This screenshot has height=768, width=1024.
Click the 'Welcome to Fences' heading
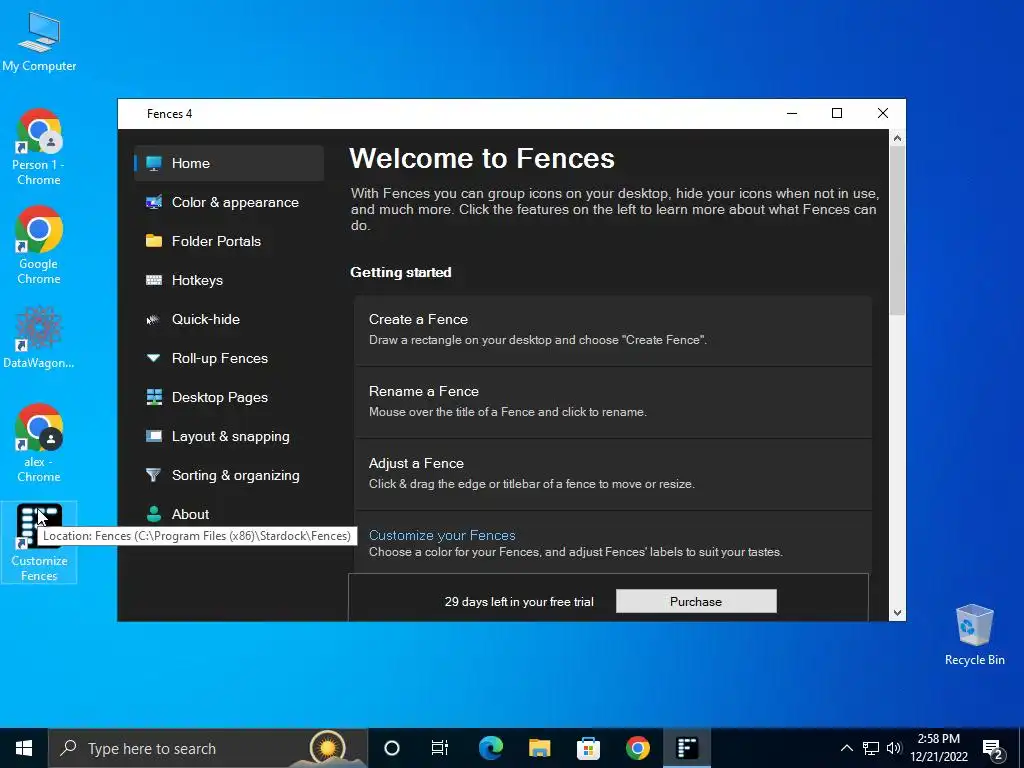(x=482, y=158)
